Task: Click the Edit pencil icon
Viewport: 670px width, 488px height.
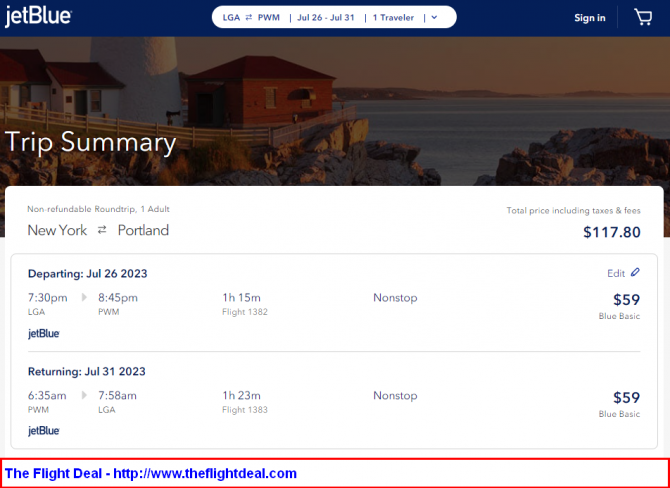Action: click(x=635, y=272)
